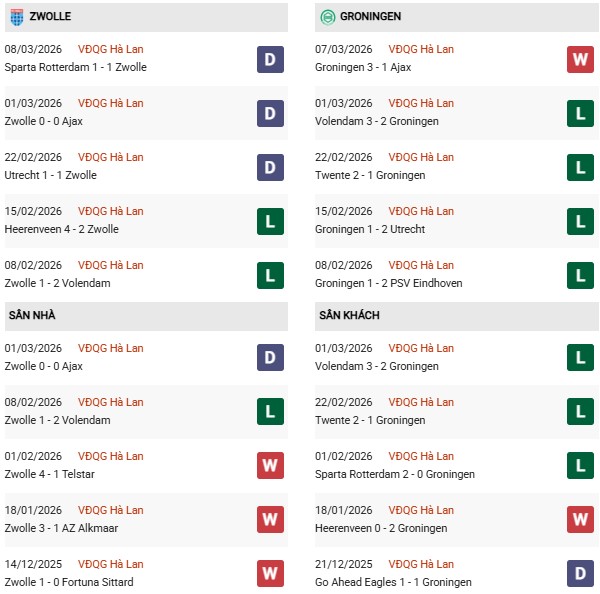Screen dimensions: 600x594
Task: Click the L badge for Heerenveen 4 - 2 Zwolle
Action: [270, 221]
